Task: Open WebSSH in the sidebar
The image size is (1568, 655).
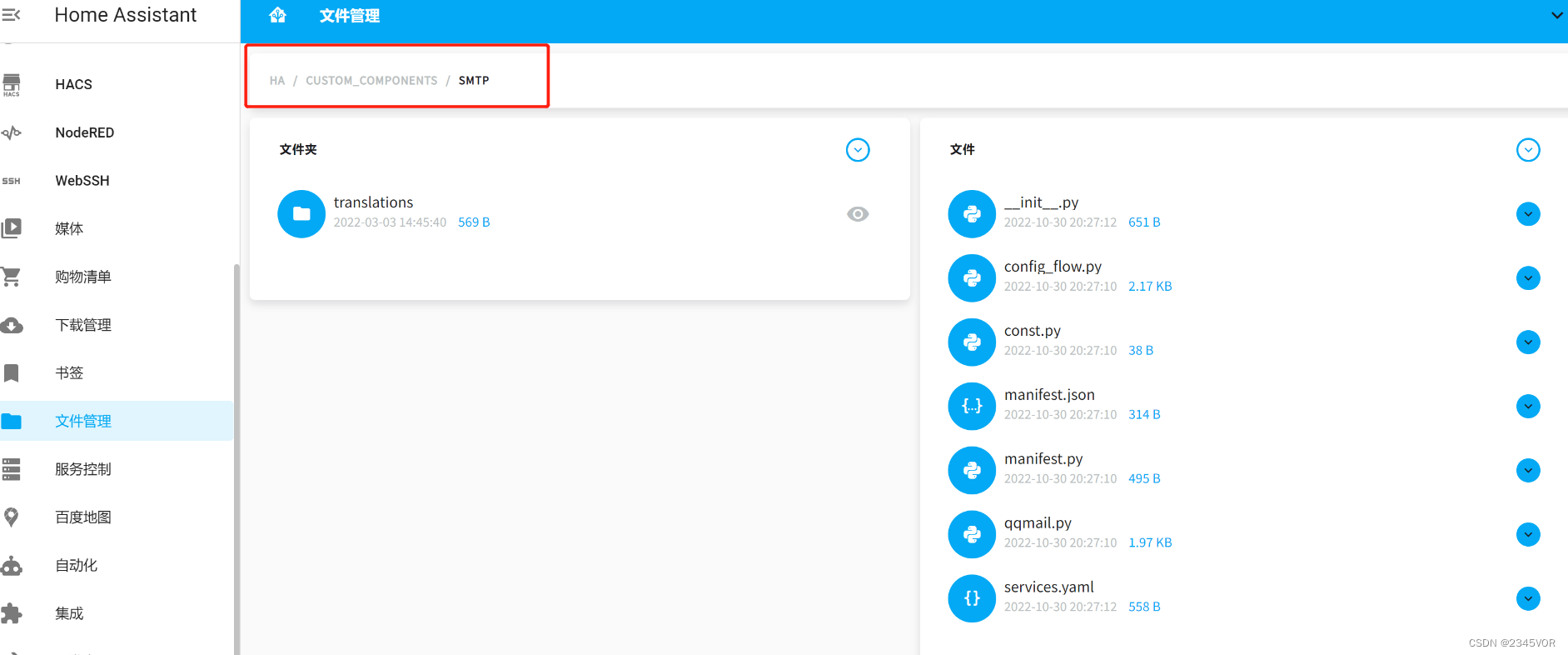Action: click(117, 181)
